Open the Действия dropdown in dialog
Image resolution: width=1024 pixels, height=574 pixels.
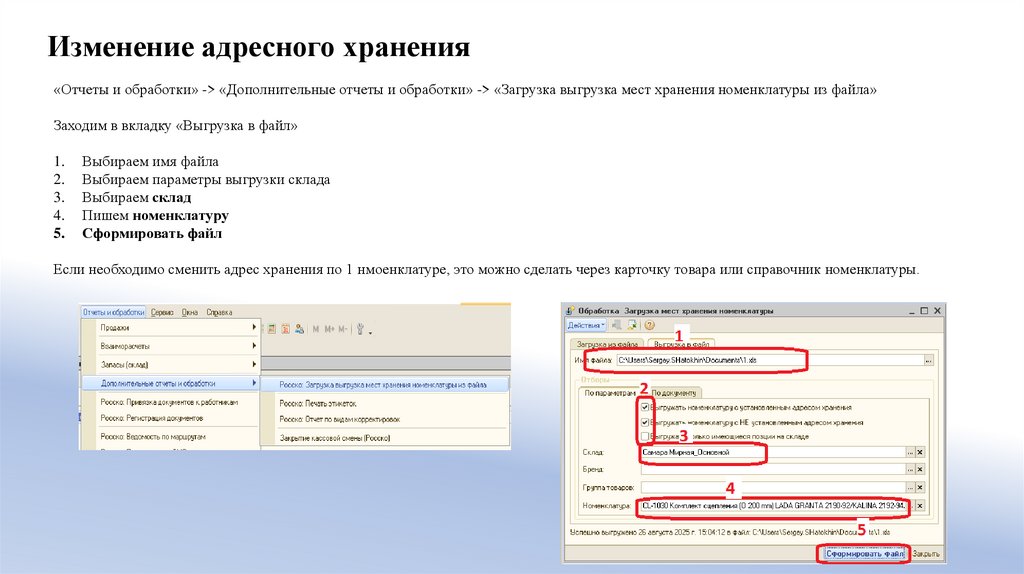click(x=586, y=325)
